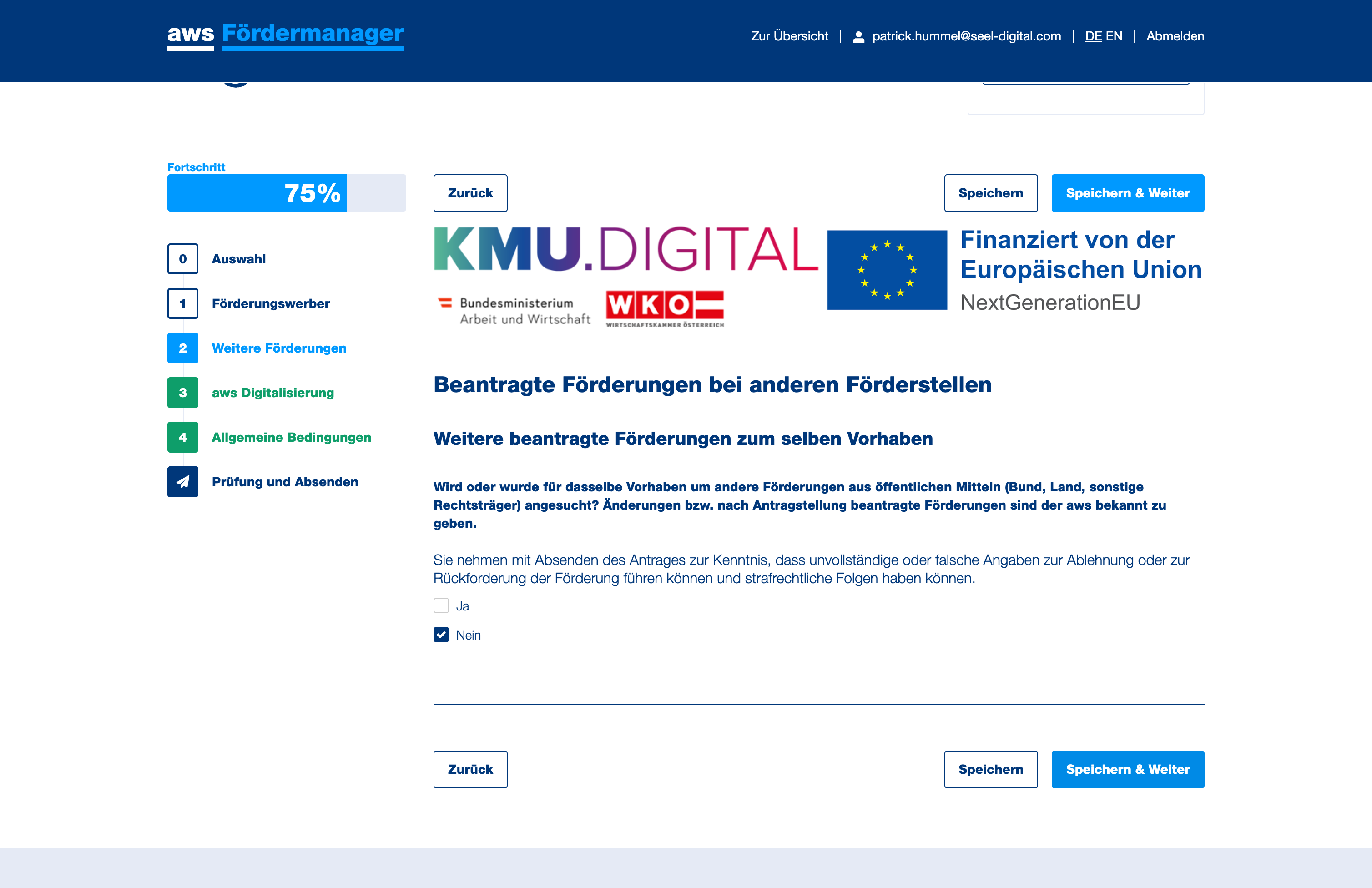1372x888 pixels.
Task: Switch language to EN
Action: point(1114,36)
